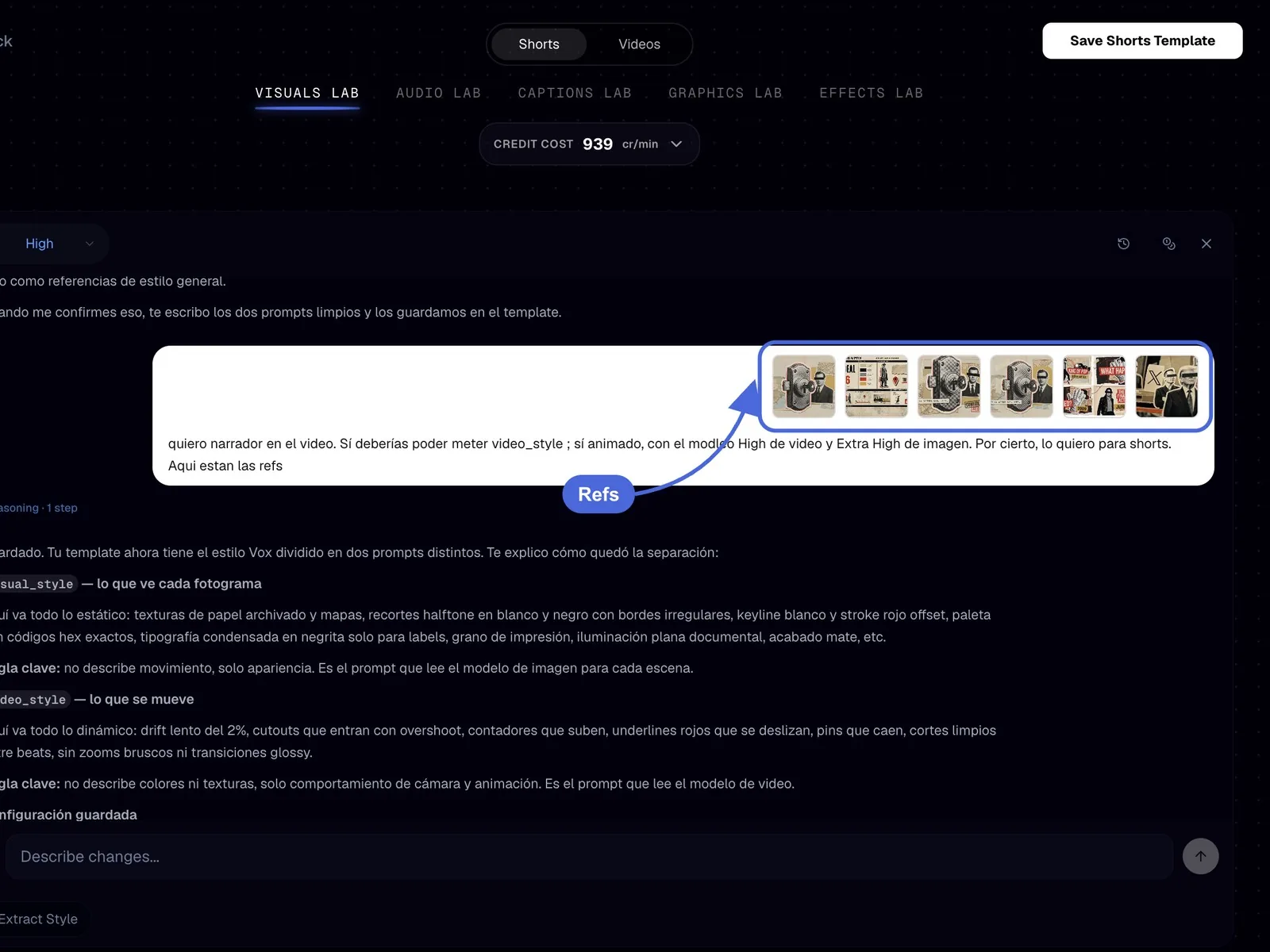Close the chat panel with X
Screen dimensions: 1270x952
click(1206, 244)
